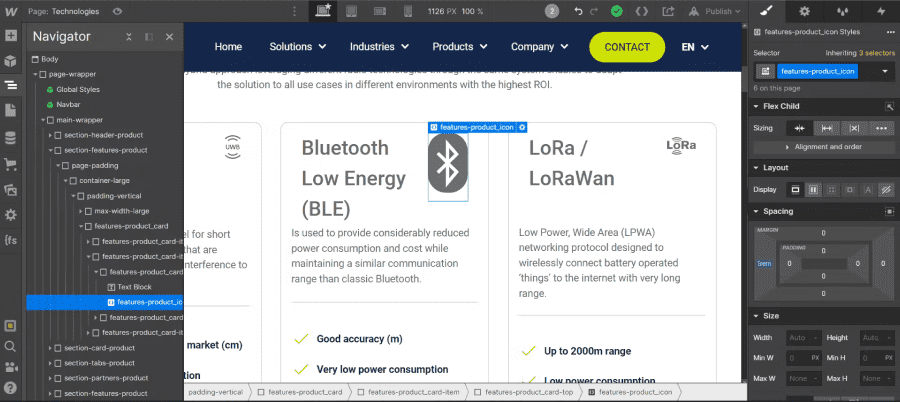Switch to Mobile portrait breakpoint
This screenshot has width=900, height=402.
point(408,11)
